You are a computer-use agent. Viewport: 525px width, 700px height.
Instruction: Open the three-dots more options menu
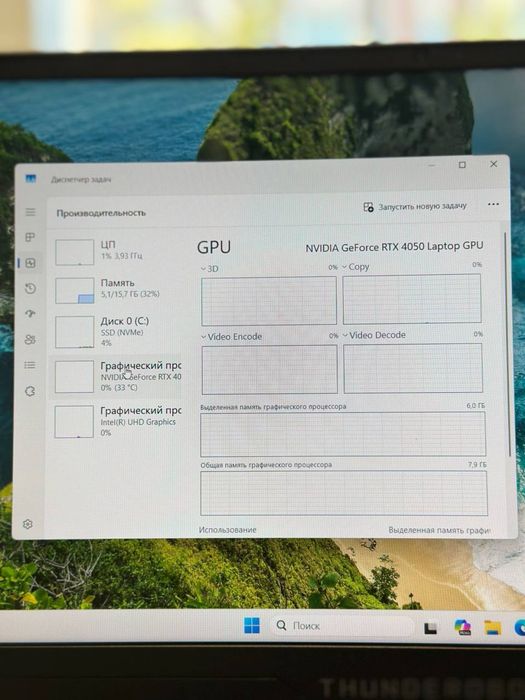(493, 204)
